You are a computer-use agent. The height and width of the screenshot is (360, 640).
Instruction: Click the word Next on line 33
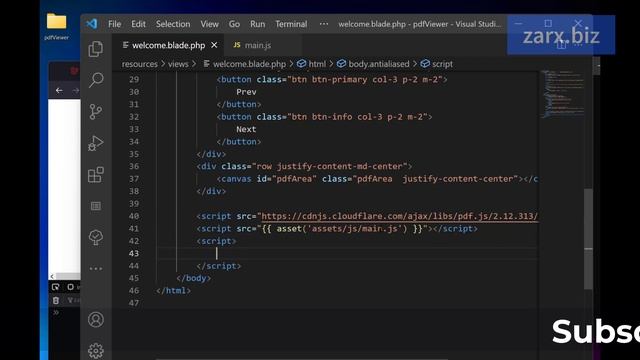[246, 129]
